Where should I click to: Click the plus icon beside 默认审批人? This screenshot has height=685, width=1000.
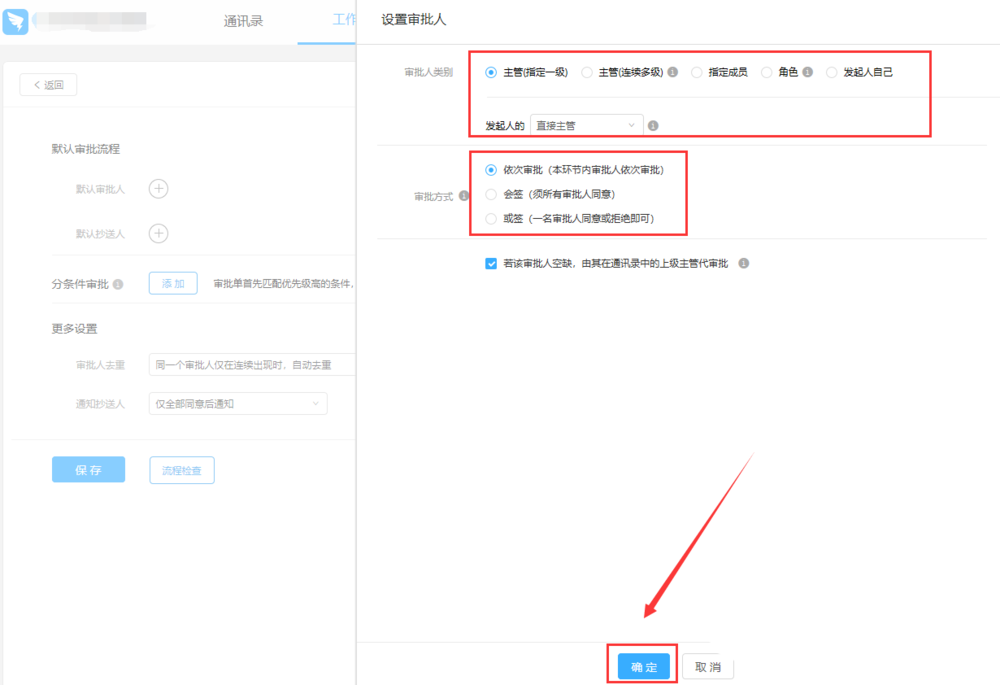point(158,189)
